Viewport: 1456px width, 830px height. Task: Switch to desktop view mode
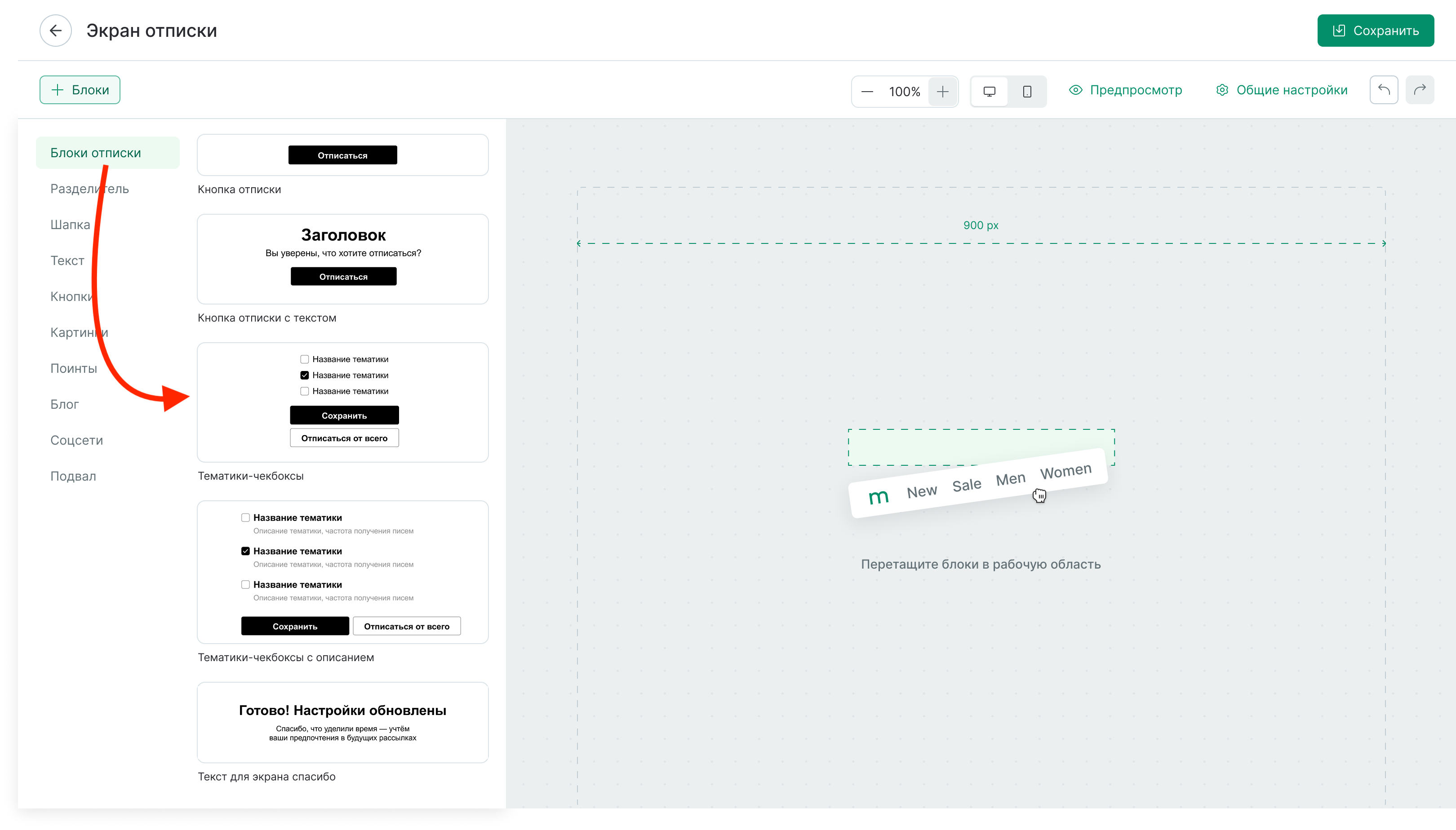pos(990,91)
